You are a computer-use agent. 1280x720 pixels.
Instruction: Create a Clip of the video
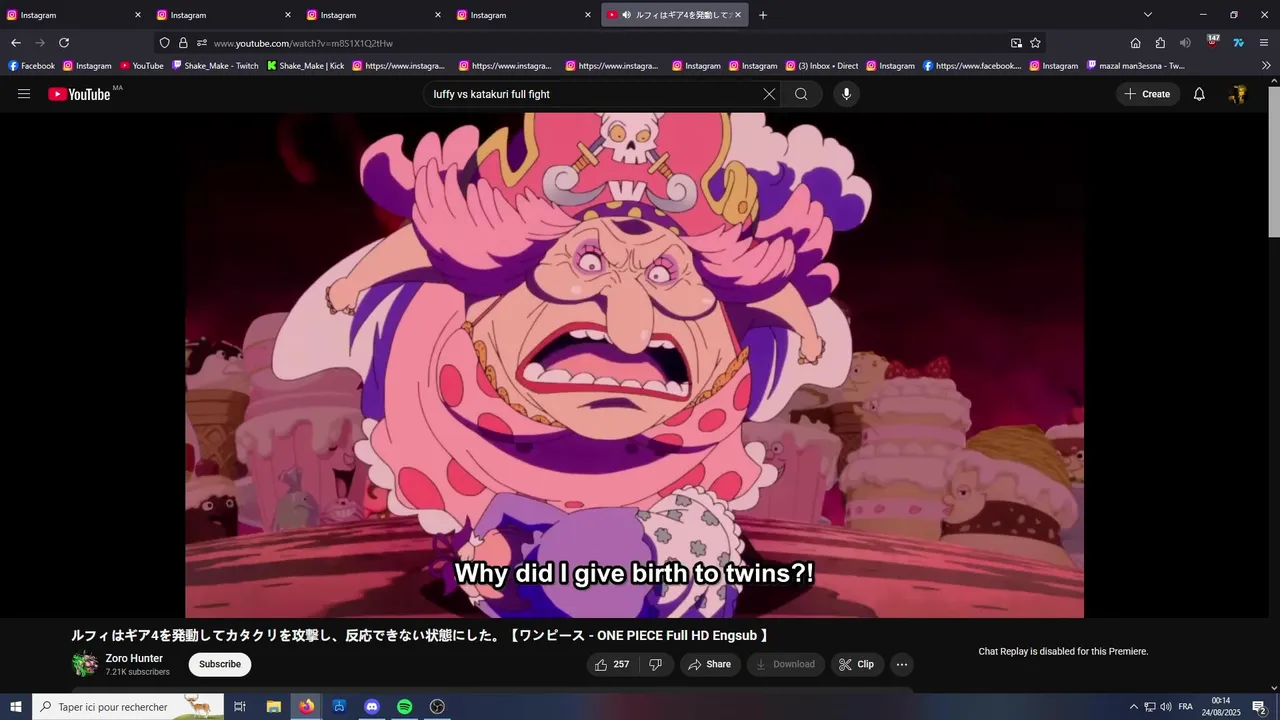point(857,664)
